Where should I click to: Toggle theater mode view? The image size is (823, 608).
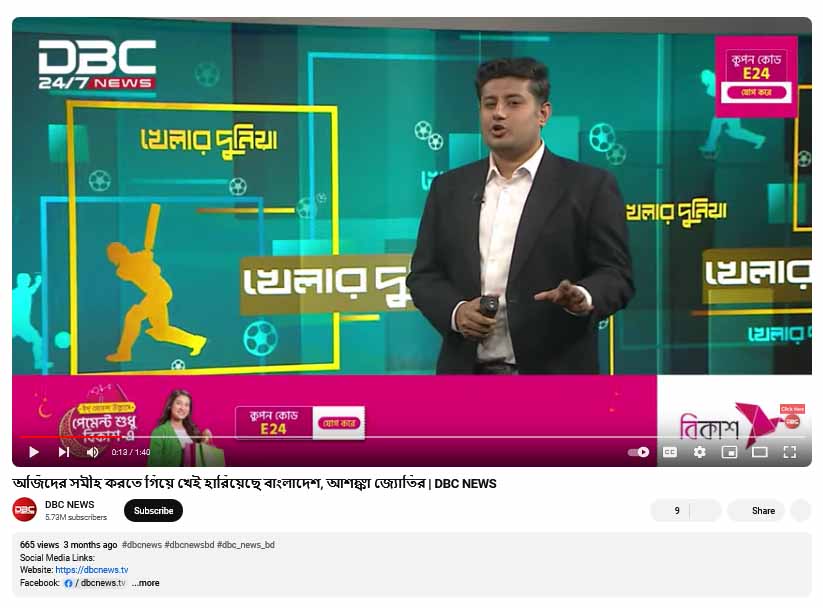point(760,452)
